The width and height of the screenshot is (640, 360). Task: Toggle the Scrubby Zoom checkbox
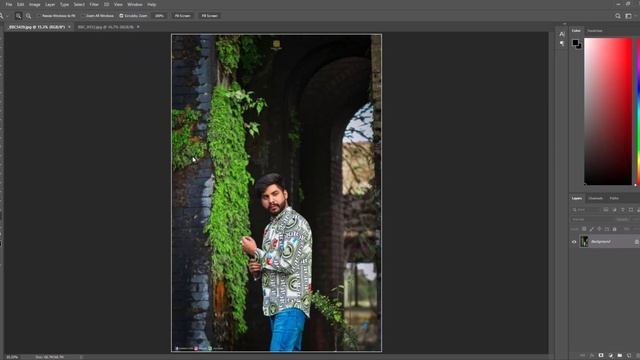point(121,16)
